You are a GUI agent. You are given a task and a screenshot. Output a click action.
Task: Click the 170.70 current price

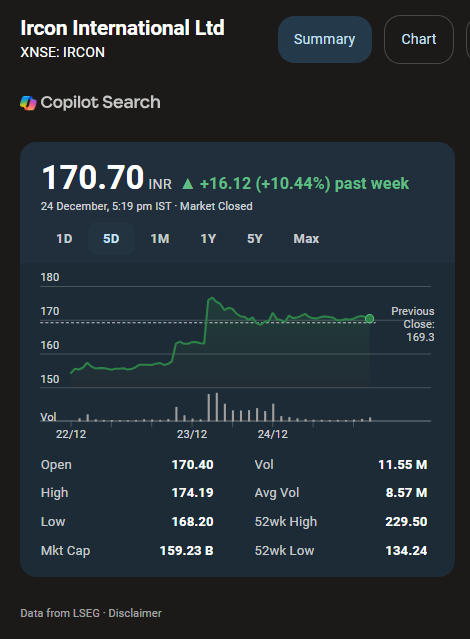93,177
